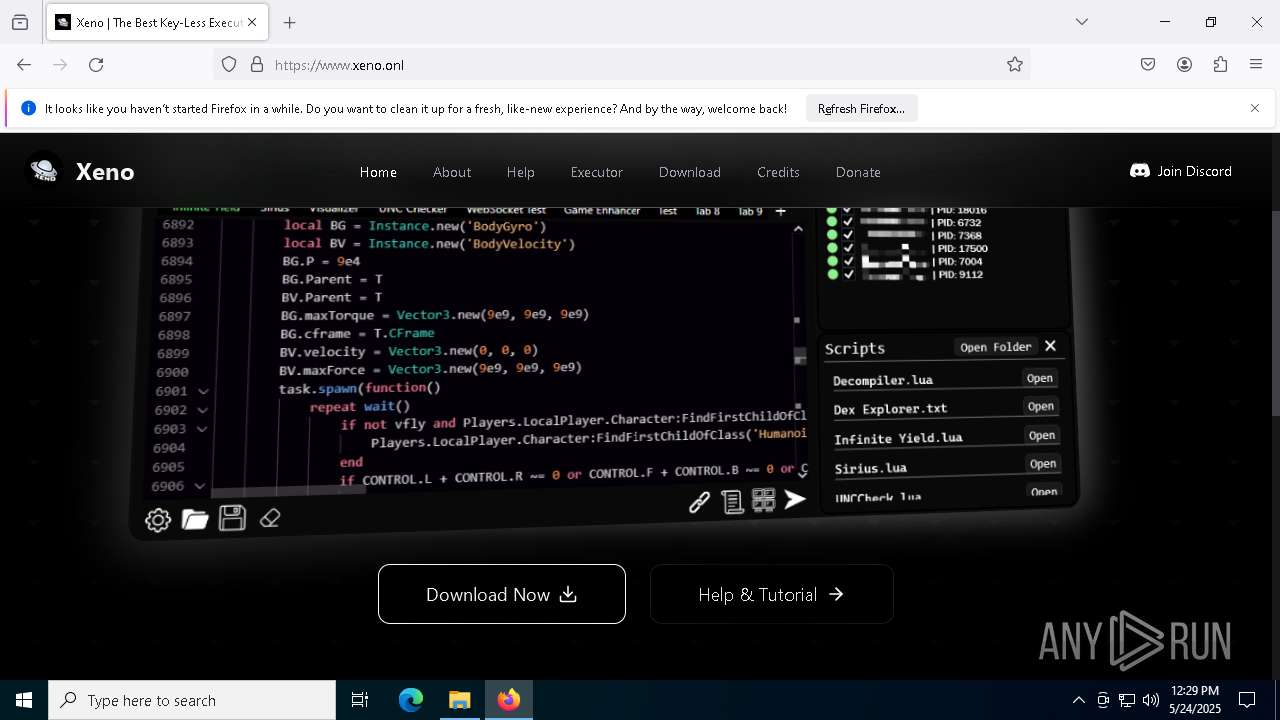
Task: Click Join Discord link
Action: 1181,171
